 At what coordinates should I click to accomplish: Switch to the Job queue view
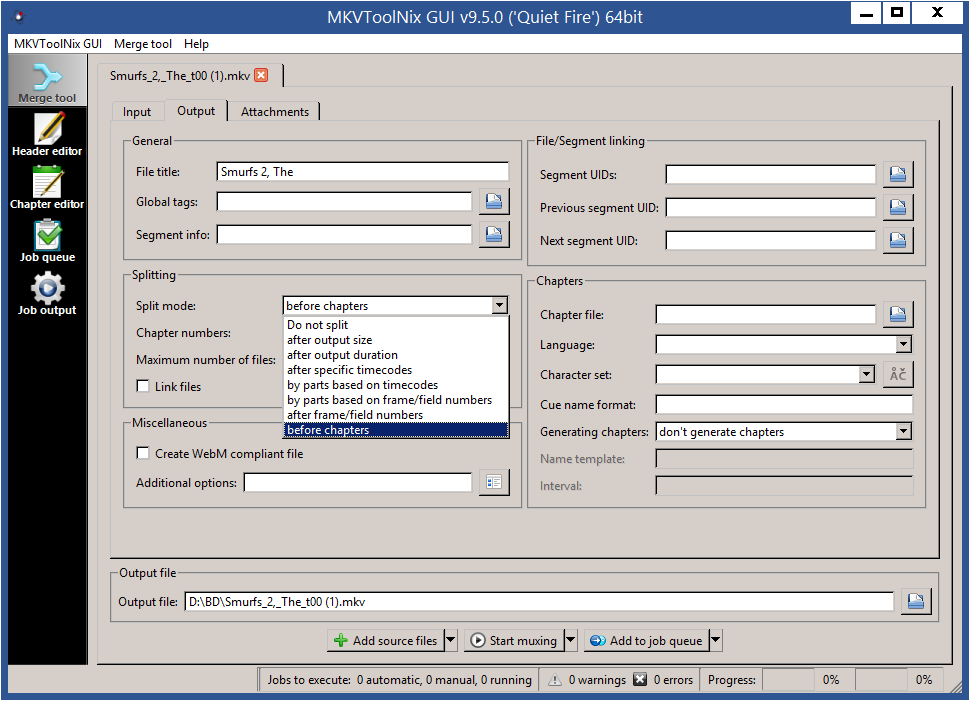(x=47, y=240)
